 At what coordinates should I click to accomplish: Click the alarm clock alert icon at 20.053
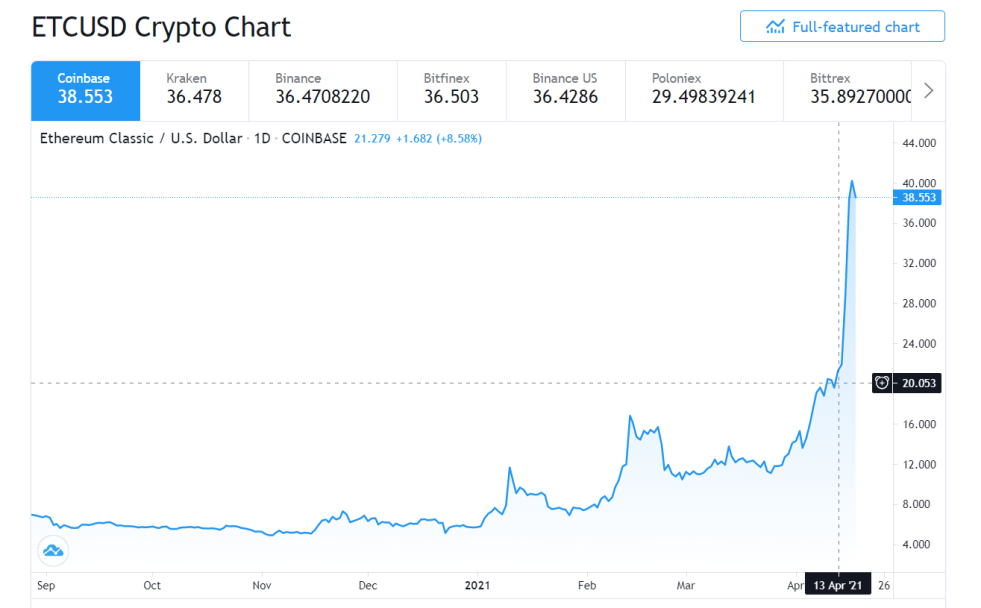[882, 383]
